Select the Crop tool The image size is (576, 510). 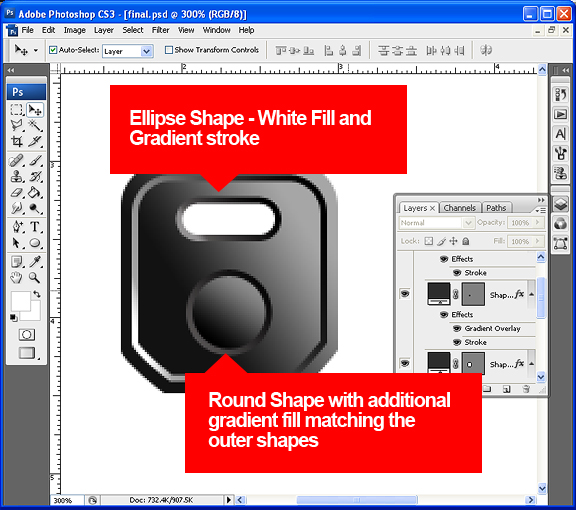[x=17, y=141]
